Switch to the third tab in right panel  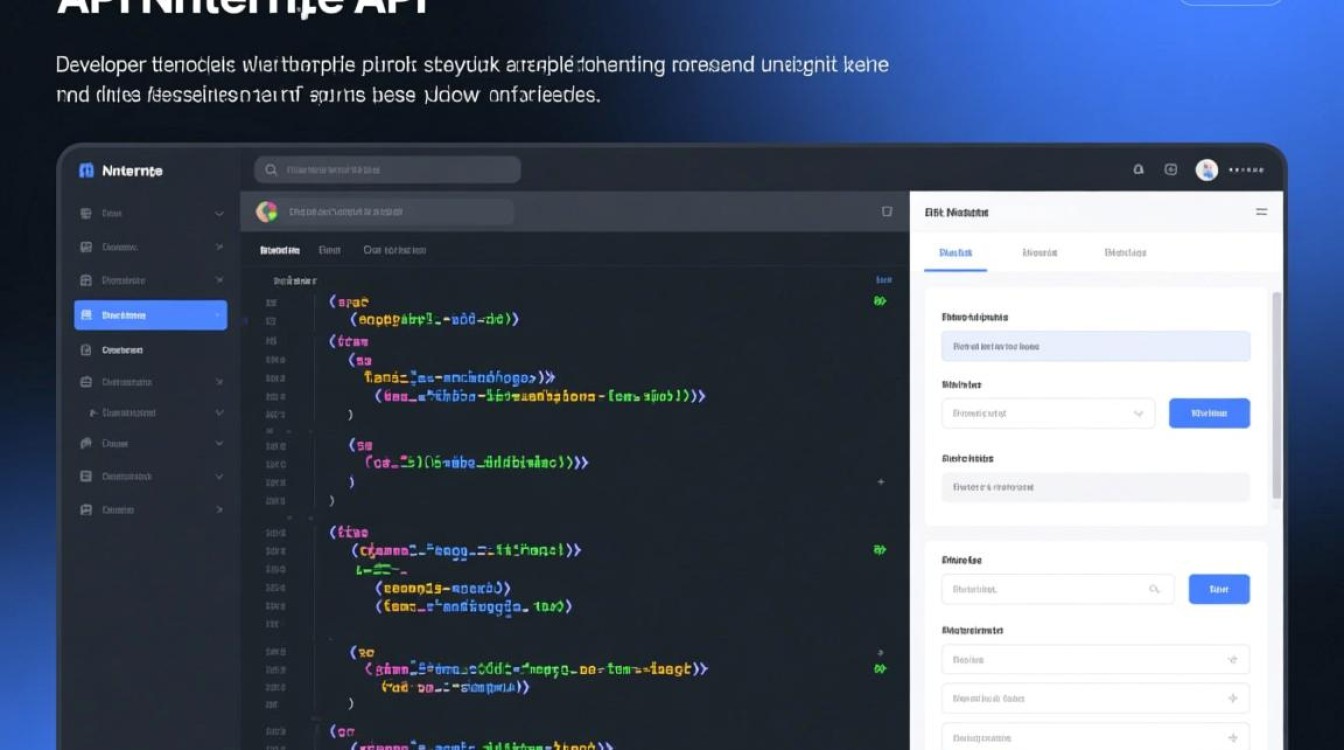pyautogui.click(x=1125, y=253)
